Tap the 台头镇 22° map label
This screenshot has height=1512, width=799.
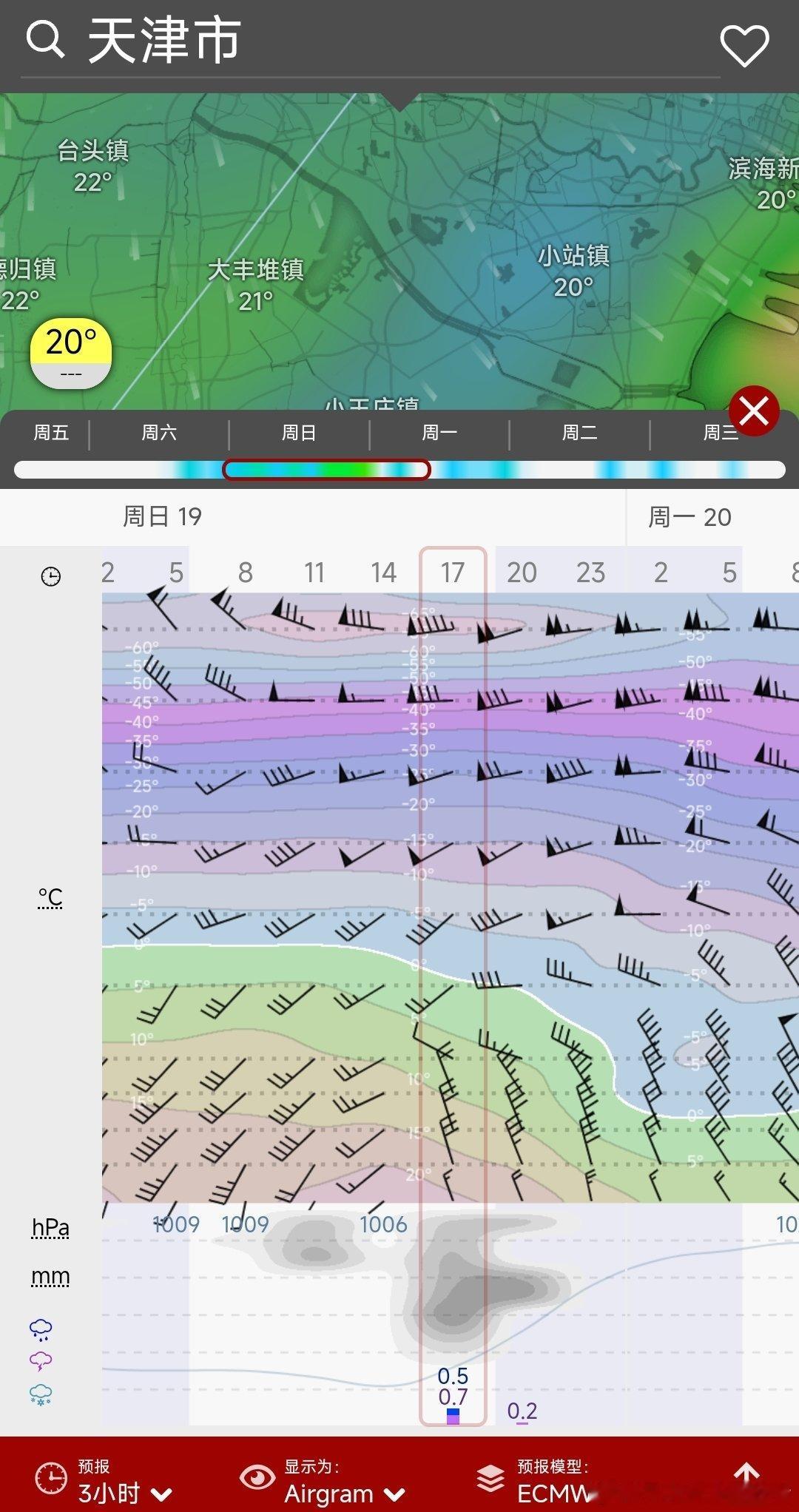pos(93,166)
